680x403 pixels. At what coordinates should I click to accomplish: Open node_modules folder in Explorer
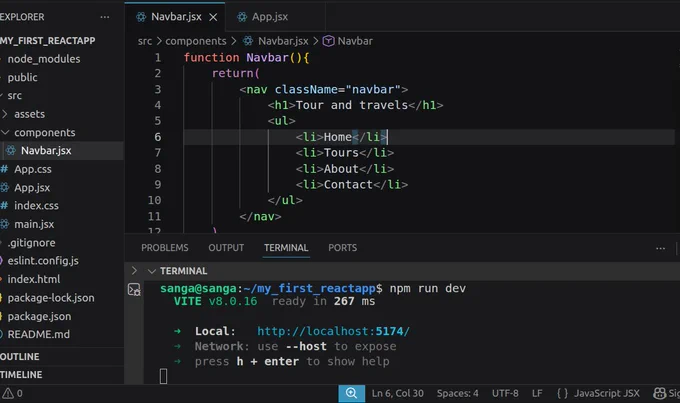point(44,59)
